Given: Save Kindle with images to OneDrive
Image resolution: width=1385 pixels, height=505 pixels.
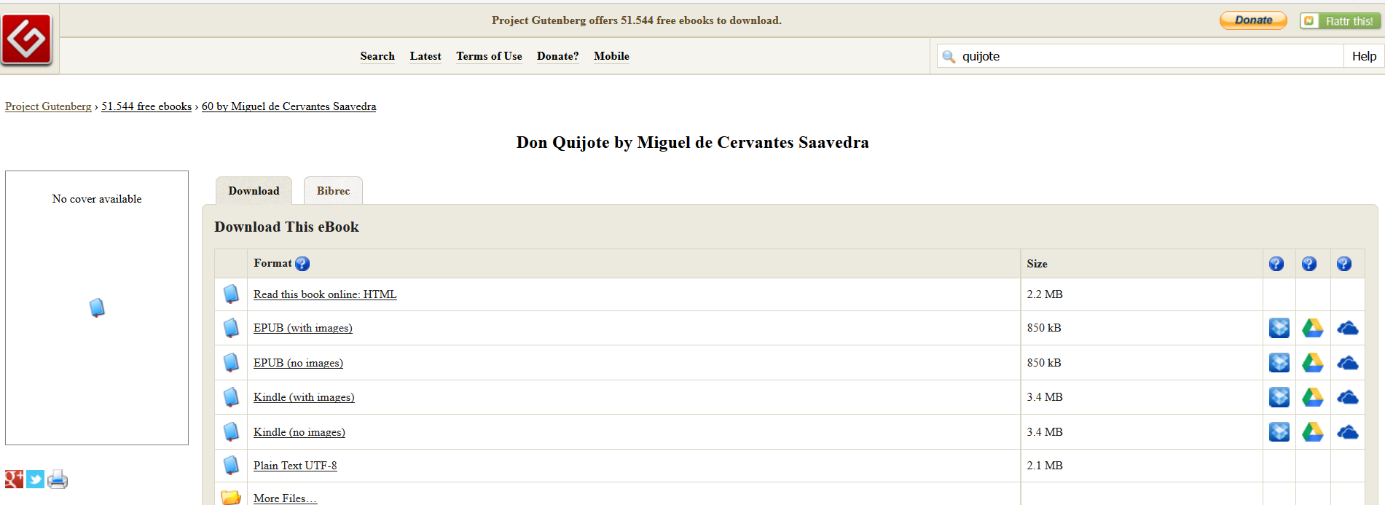Looking at the screenshot, I should pos(1347,397).
